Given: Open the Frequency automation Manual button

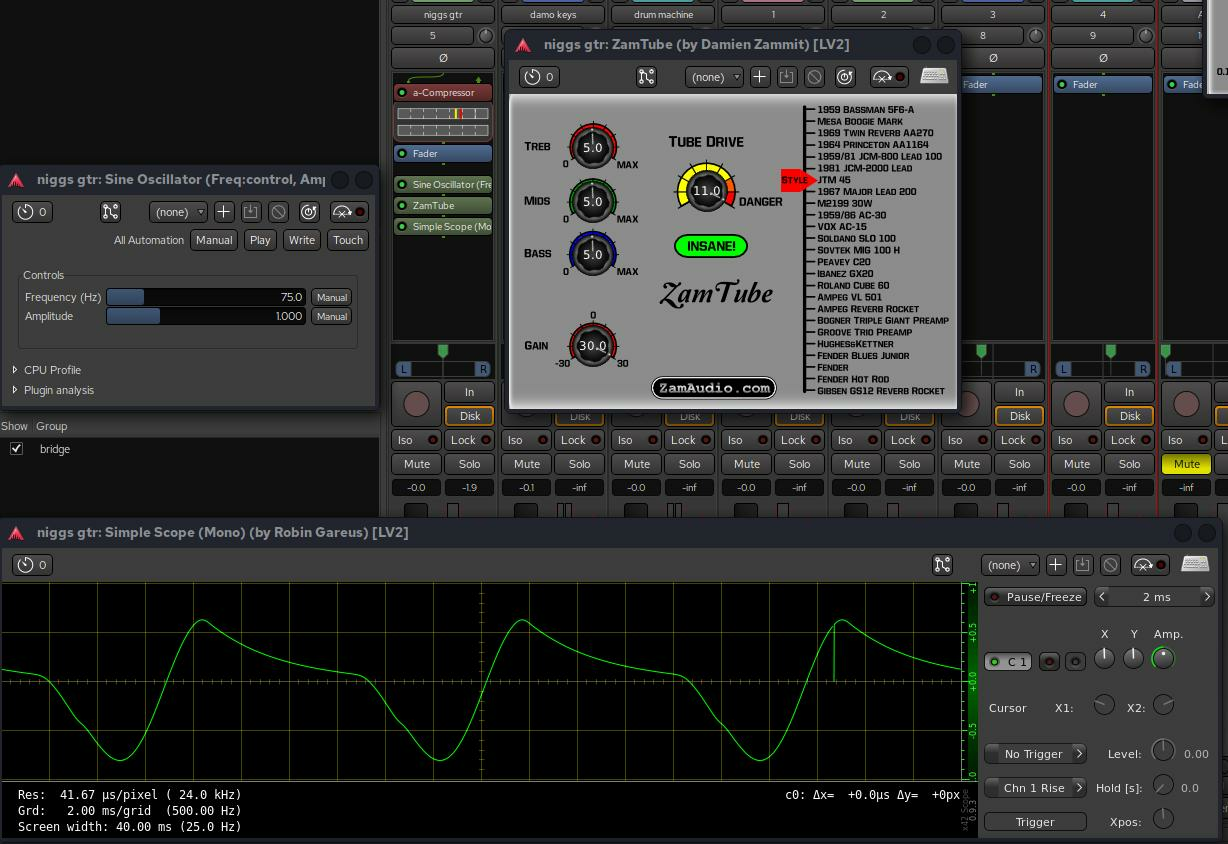Looking at the screenshot, I should point(331,297).
